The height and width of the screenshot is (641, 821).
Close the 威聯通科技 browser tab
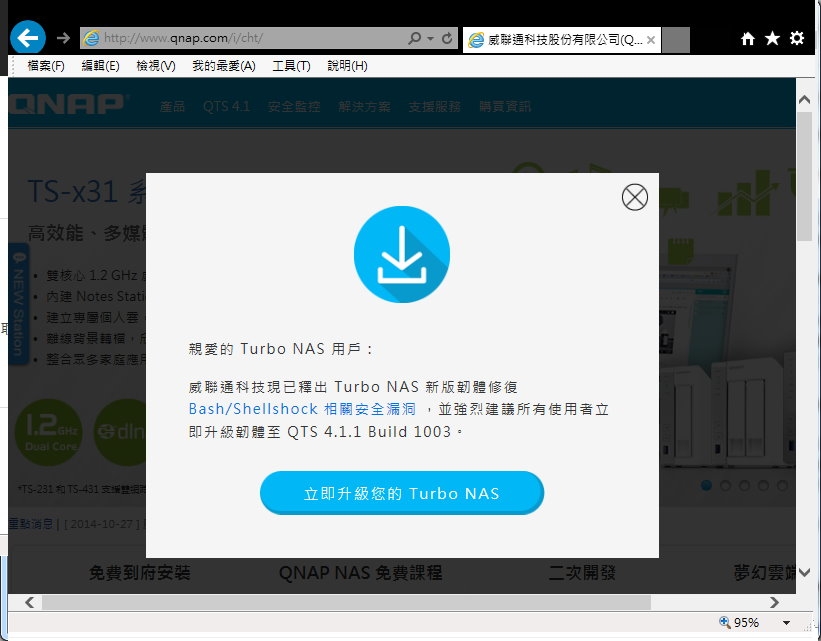(651, 40)
